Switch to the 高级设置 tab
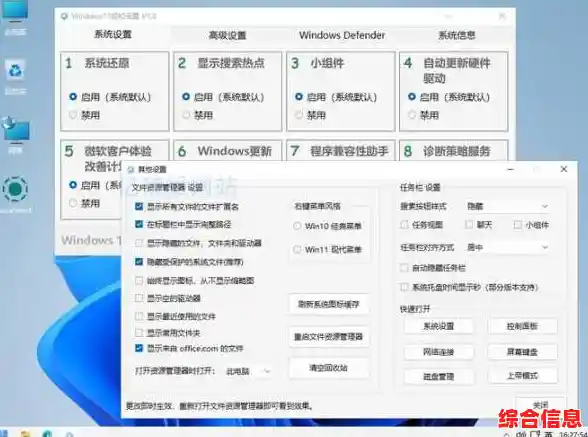The width and height of the screenshot is (588, 437). 228,35
